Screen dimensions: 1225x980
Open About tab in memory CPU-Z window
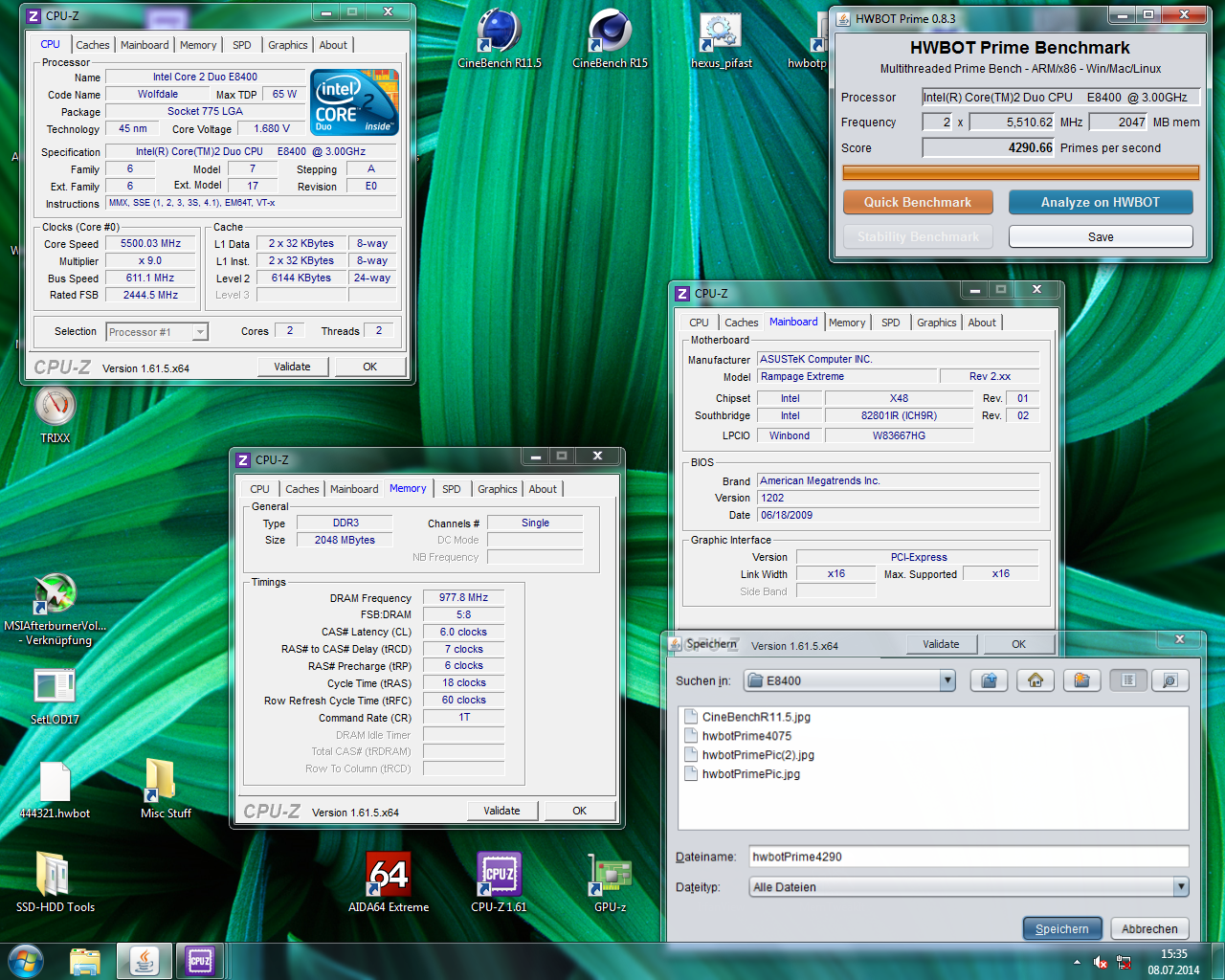pyautogui.click(x=543, y=489)
